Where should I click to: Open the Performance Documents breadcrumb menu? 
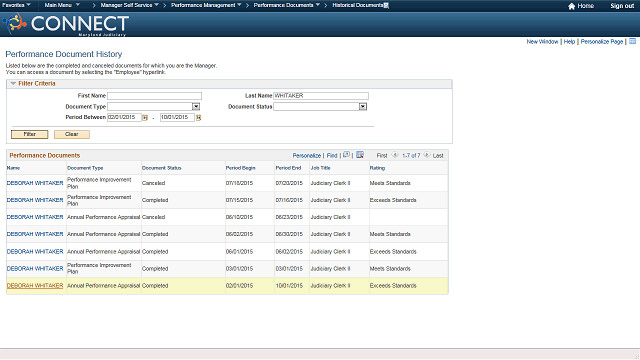click(287, 5)
